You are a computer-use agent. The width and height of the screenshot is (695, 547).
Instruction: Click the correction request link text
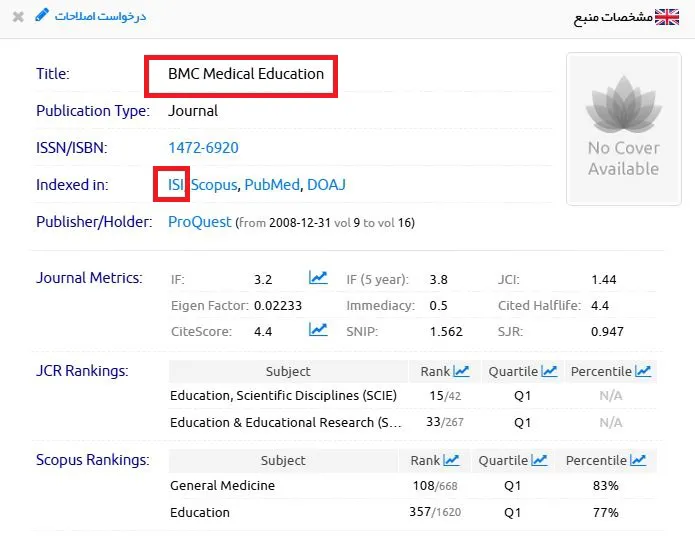click(100, 16)
